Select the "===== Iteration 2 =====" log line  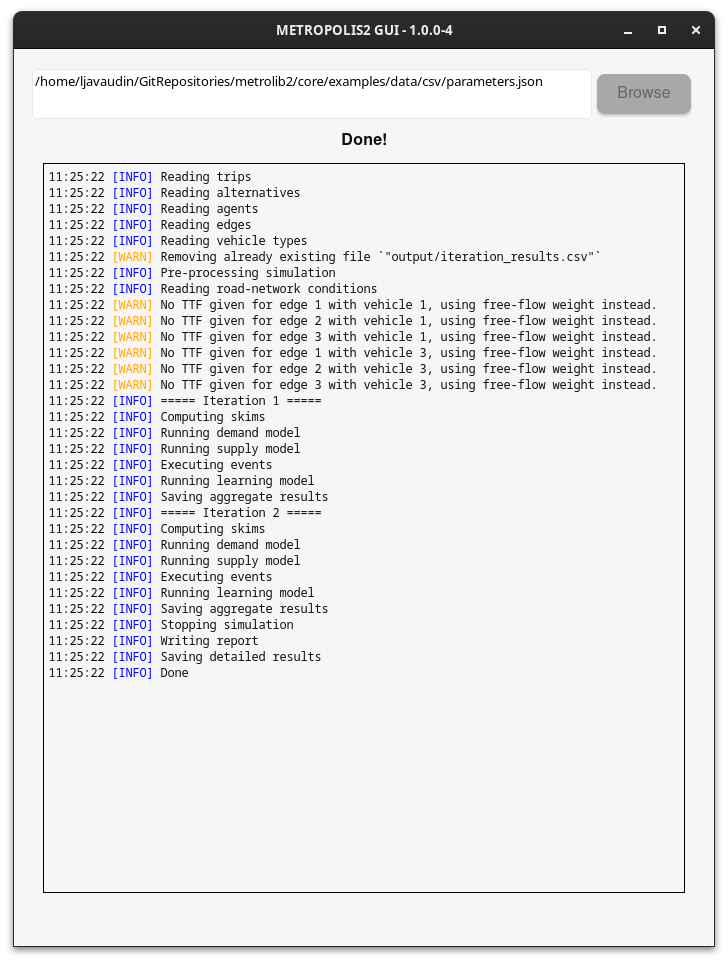185,513
